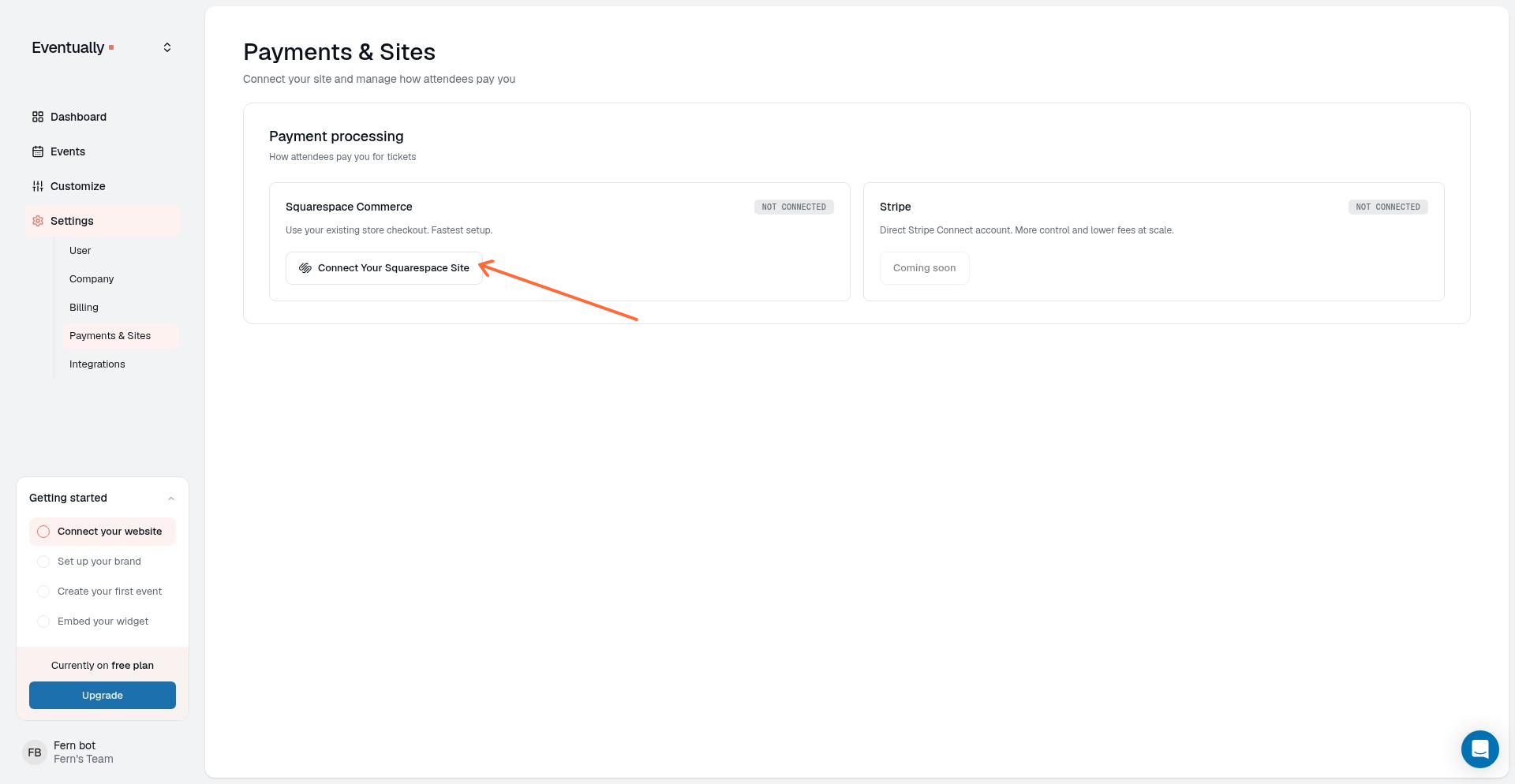The width and height of the screenshot is (1515, 784).
Task: Select Set up your brand step
Action: point(103,562)
